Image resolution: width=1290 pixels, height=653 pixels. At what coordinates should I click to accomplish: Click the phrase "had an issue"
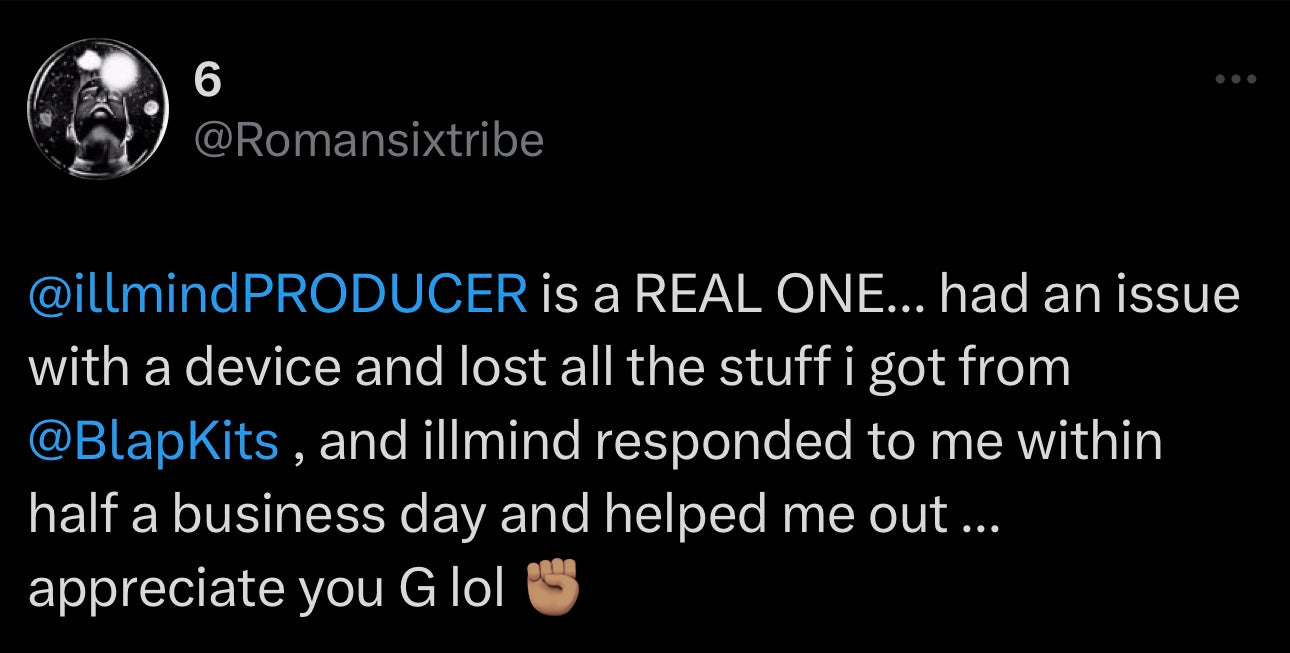coord(1089,294)
